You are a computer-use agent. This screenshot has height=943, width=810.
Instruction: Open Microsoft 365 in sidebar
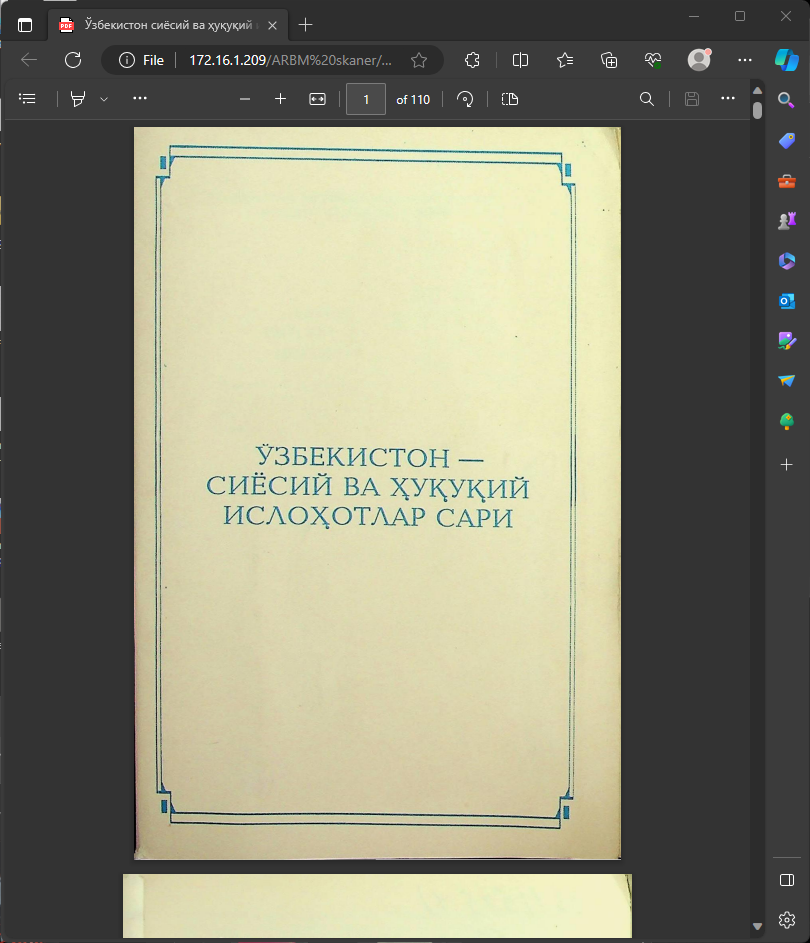point(787,261)
